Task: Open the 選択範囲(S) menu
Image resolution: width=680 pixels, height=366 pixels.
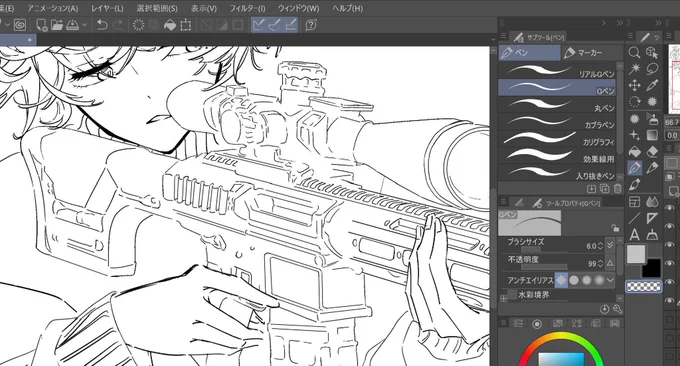Action: (x=157, y=8)
